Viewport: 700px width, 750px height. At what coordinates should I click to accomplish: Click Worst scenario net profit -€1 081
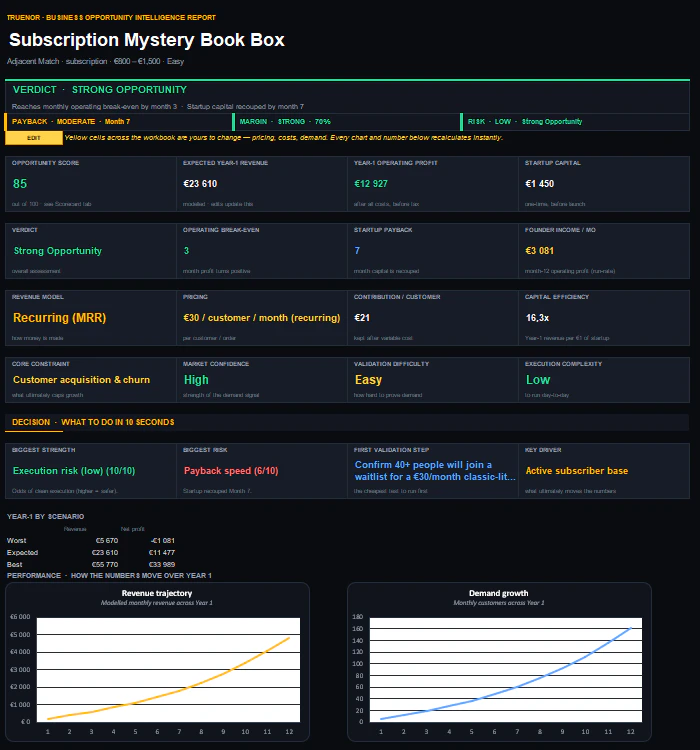pos(163,540)
